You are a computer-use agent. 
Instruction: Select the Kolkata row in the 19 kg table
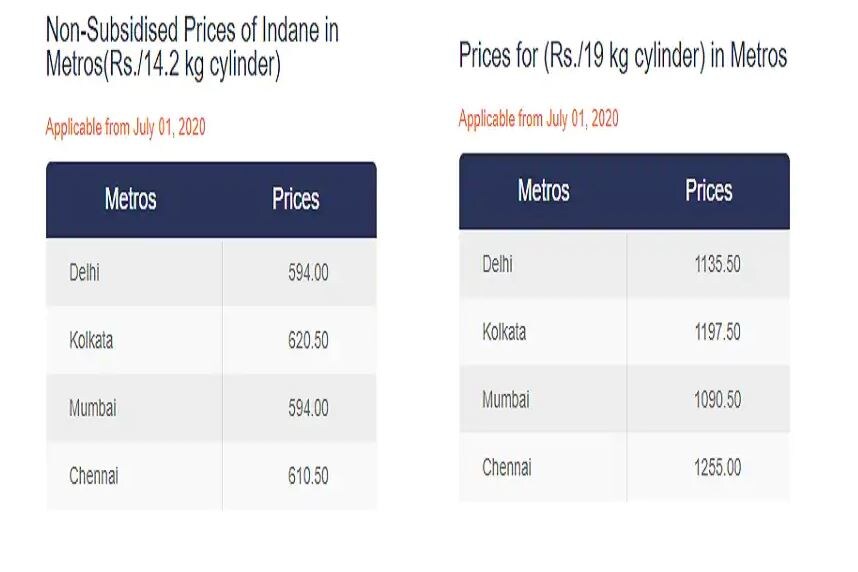[624, 332]
